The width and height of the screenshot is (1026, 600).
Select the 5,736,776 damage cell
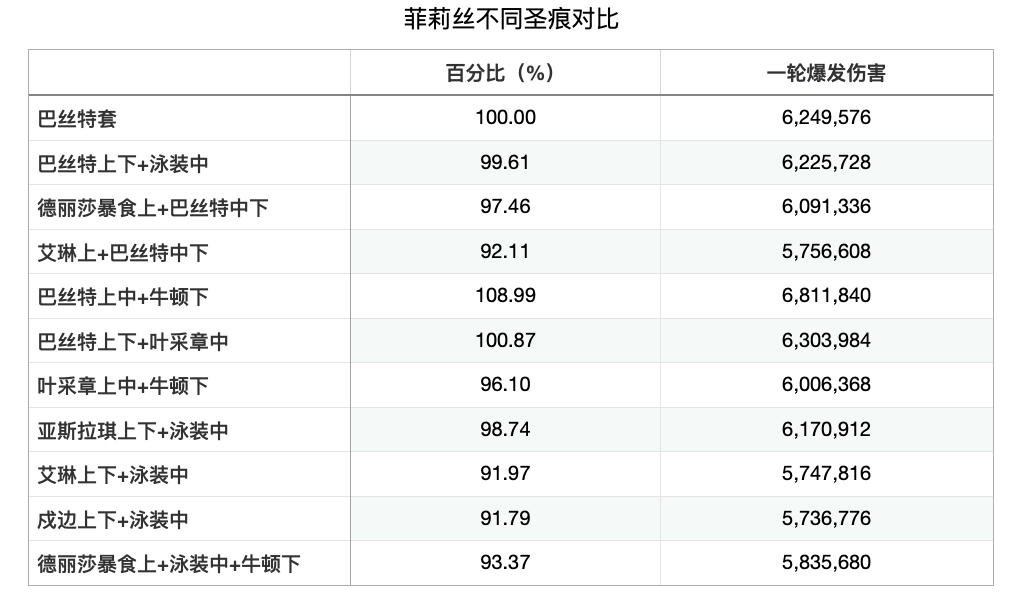(x=826, y=518)
